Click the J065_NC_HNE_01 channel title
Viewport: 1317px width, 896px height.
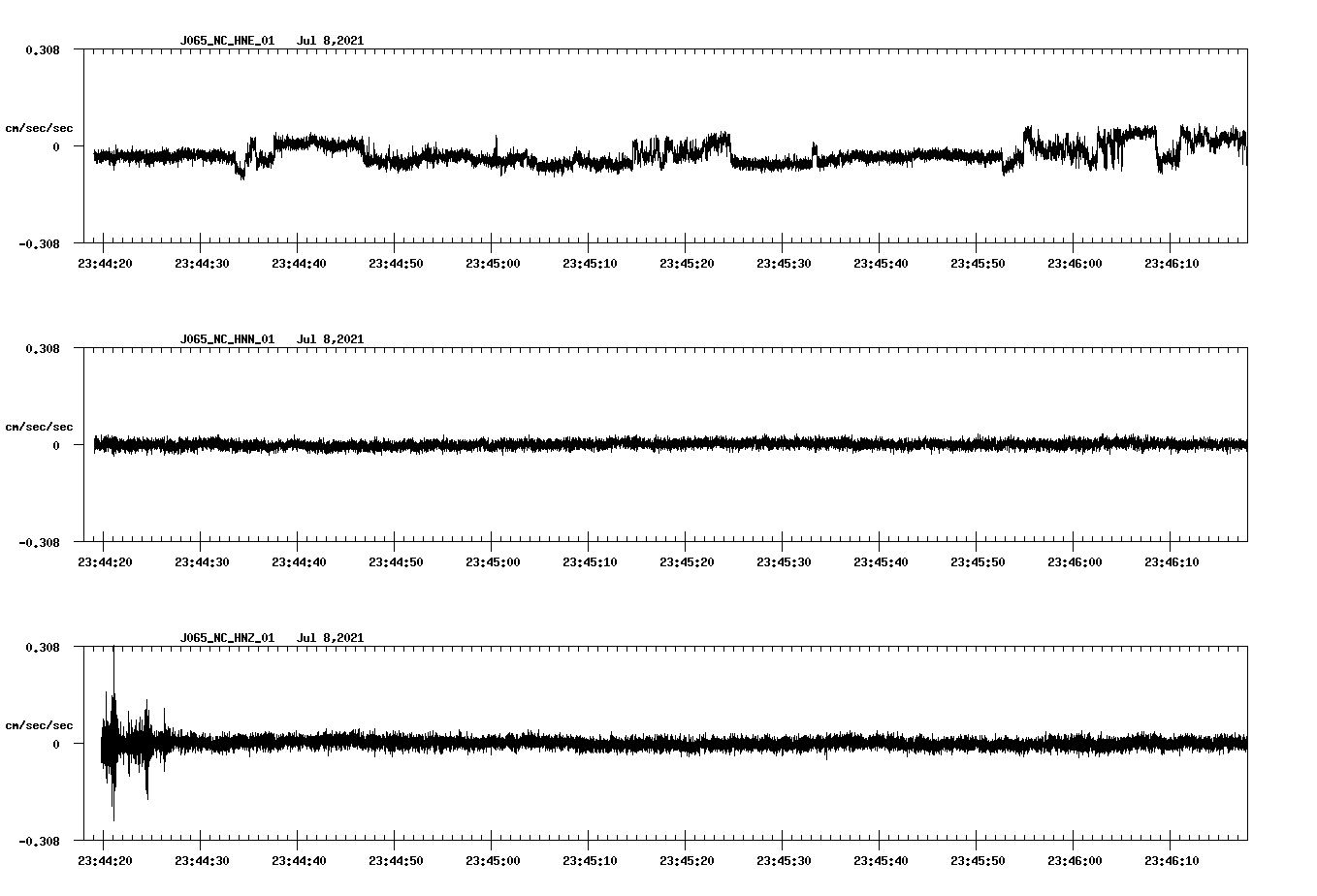click(x=227, y=41)
